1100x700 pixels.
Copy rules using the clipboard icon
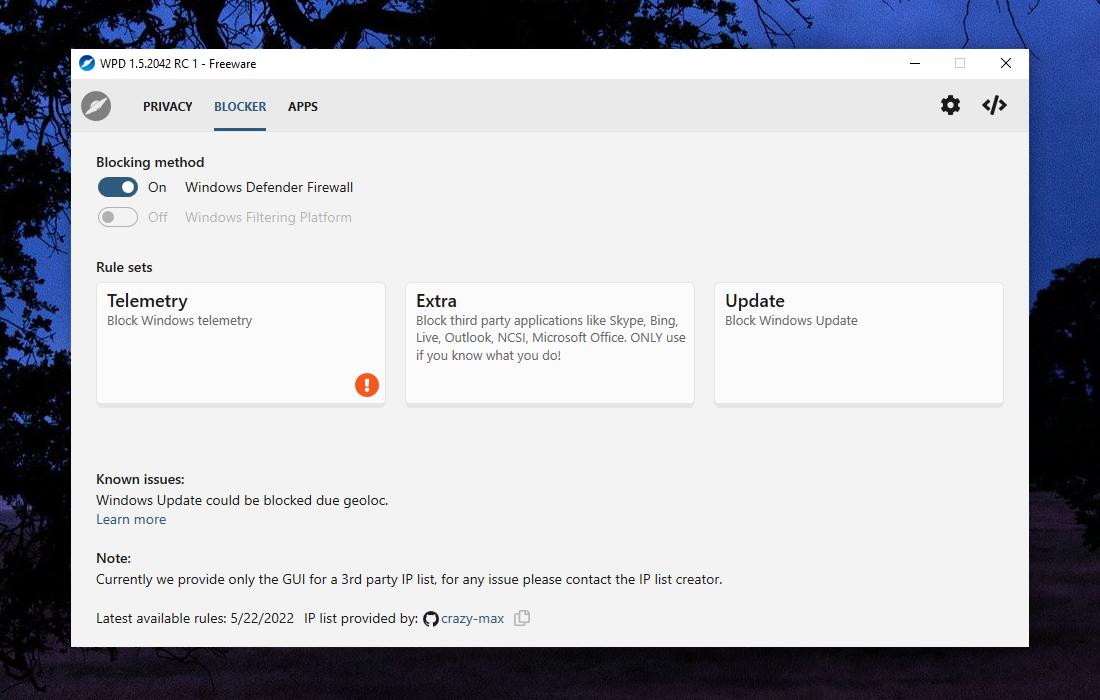click(x=522, y=618)
